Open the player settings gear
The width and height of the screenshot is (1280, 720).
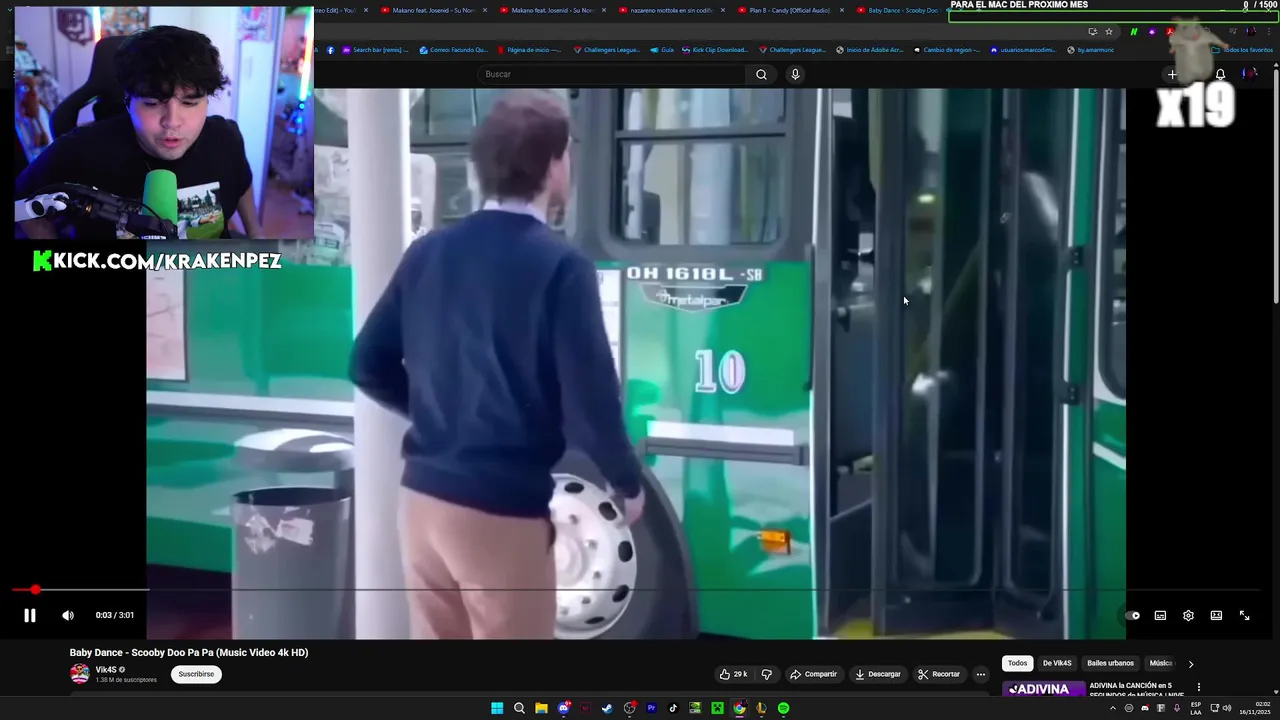tap(1188, 616)
